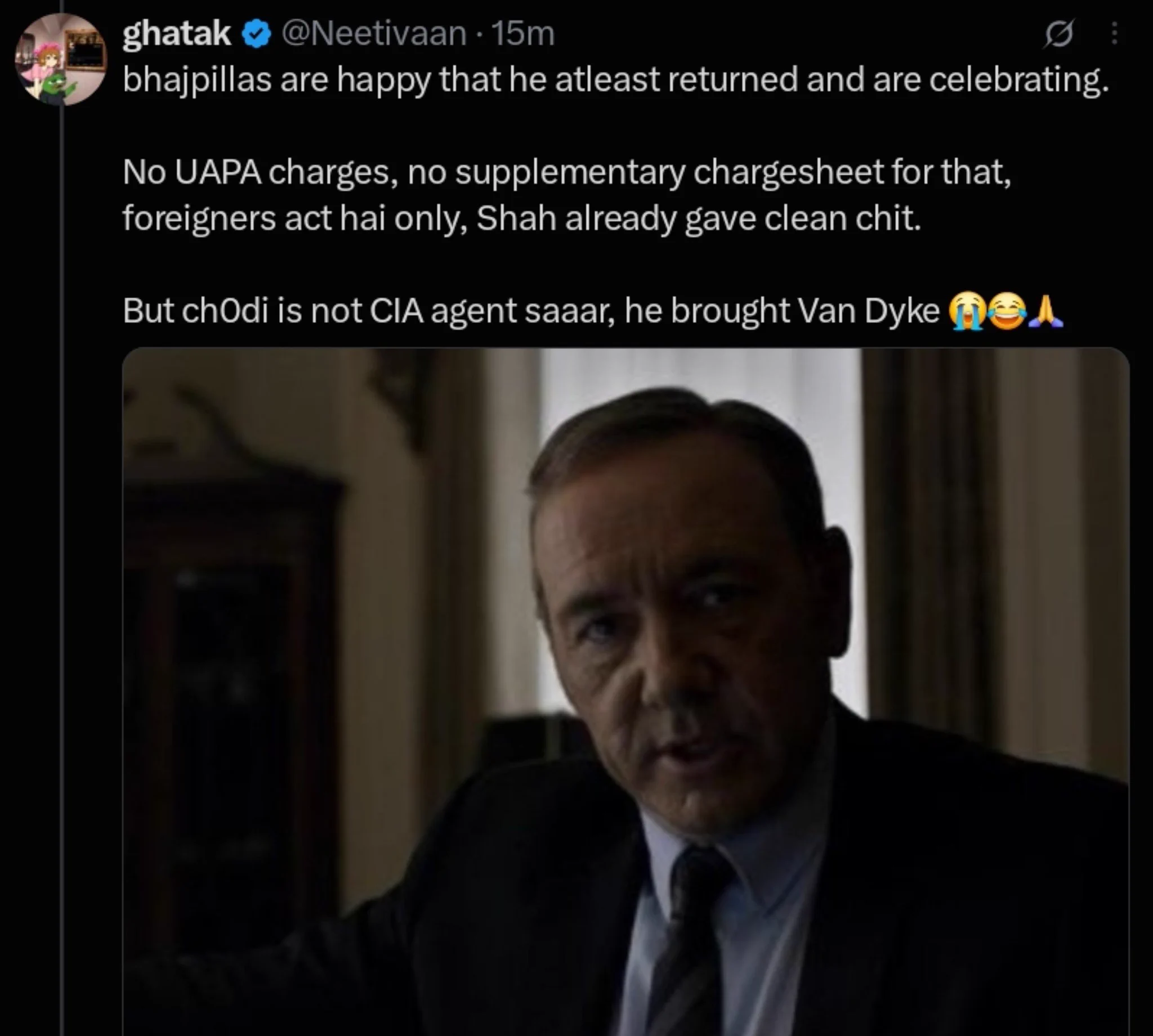The height and width of the screenshot is (1036, 1153).
Task: Click the thread connector line under avatar
Action: point(61,571)
